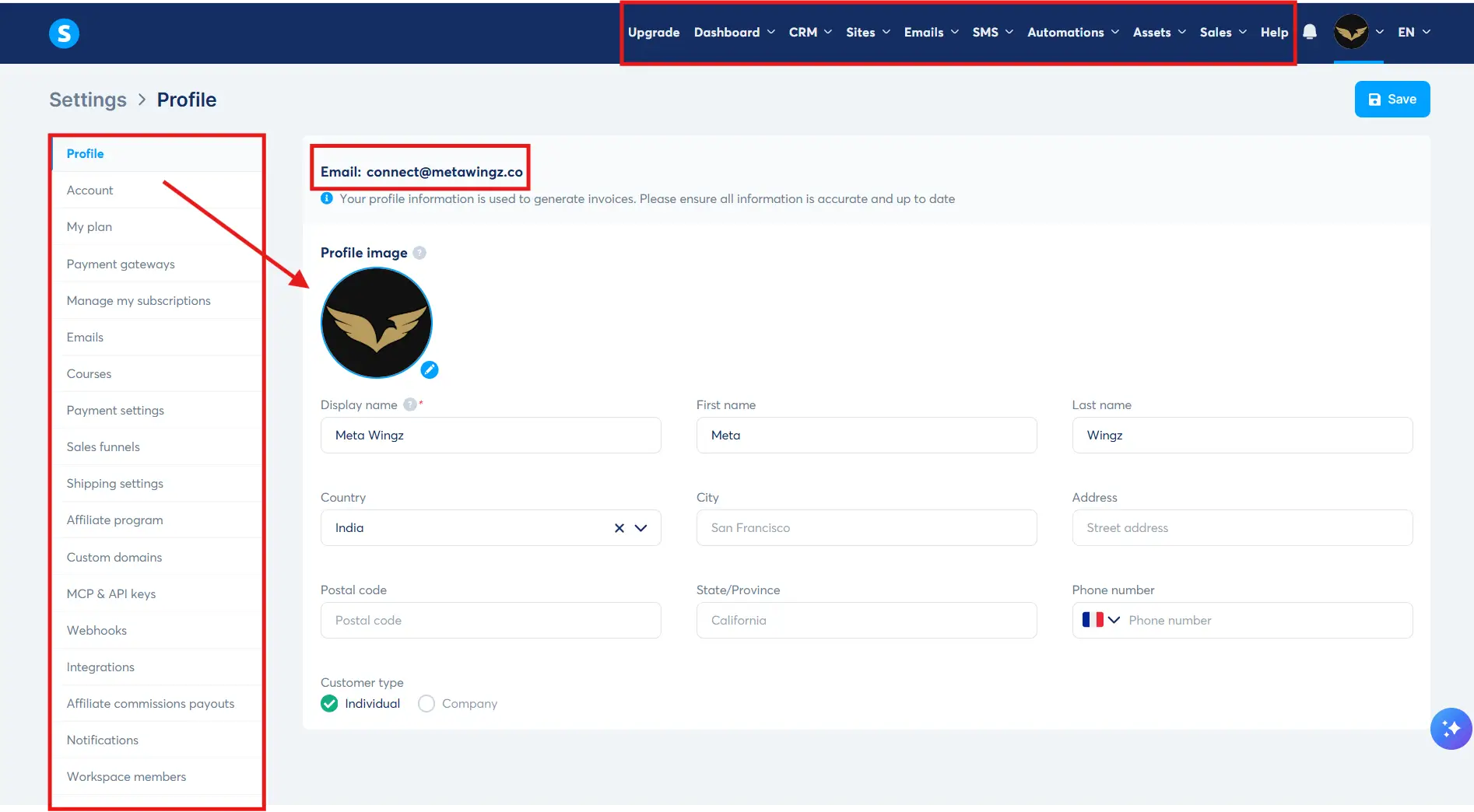Expand the Assets menu
The width and height of the screenshot is (1474, 812).
pyautogui.click(x=1159, y=32)
